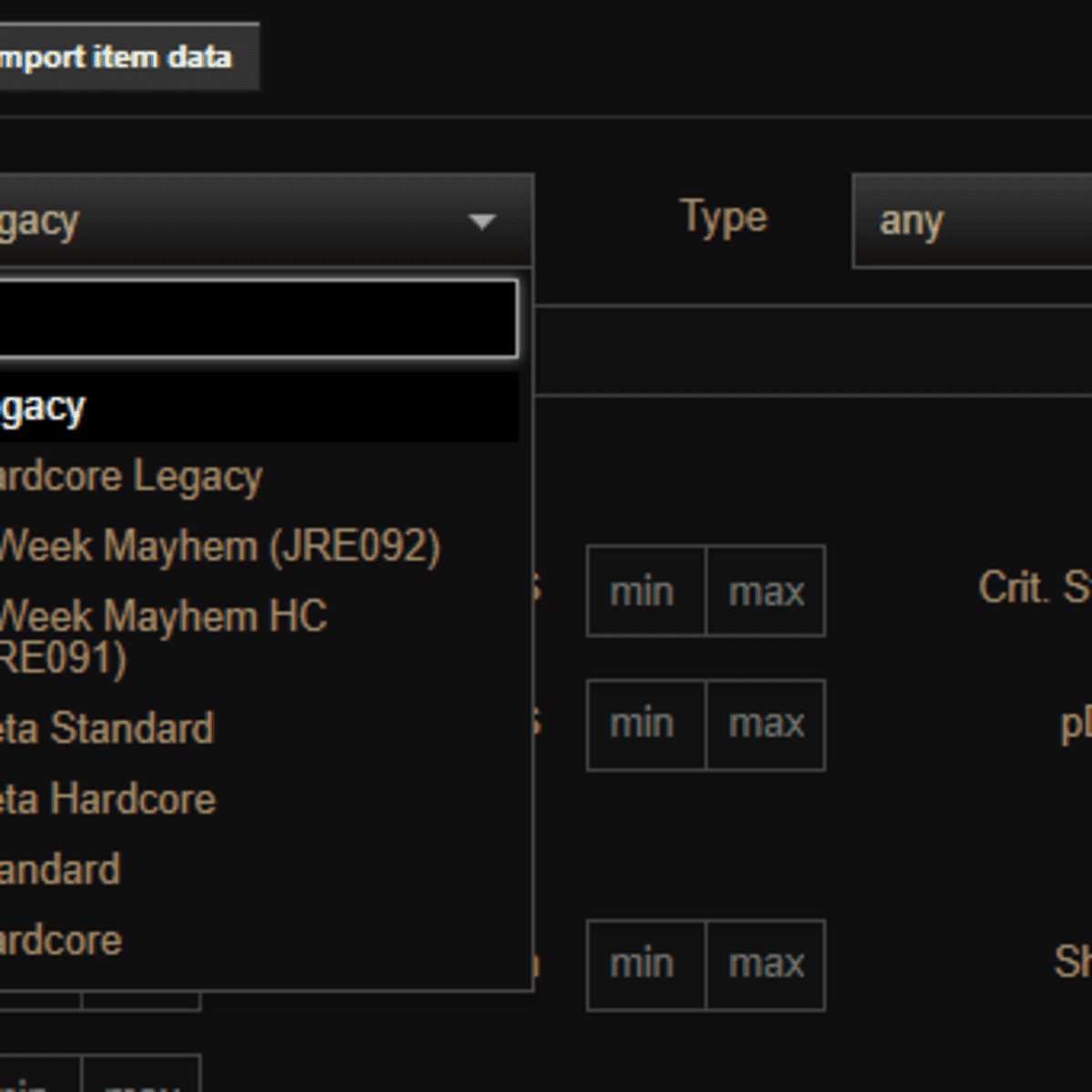Focus the search box inside the league dropdown
The width and height of the screenshot is (1092, 1092).
click(x=255, y=318)
